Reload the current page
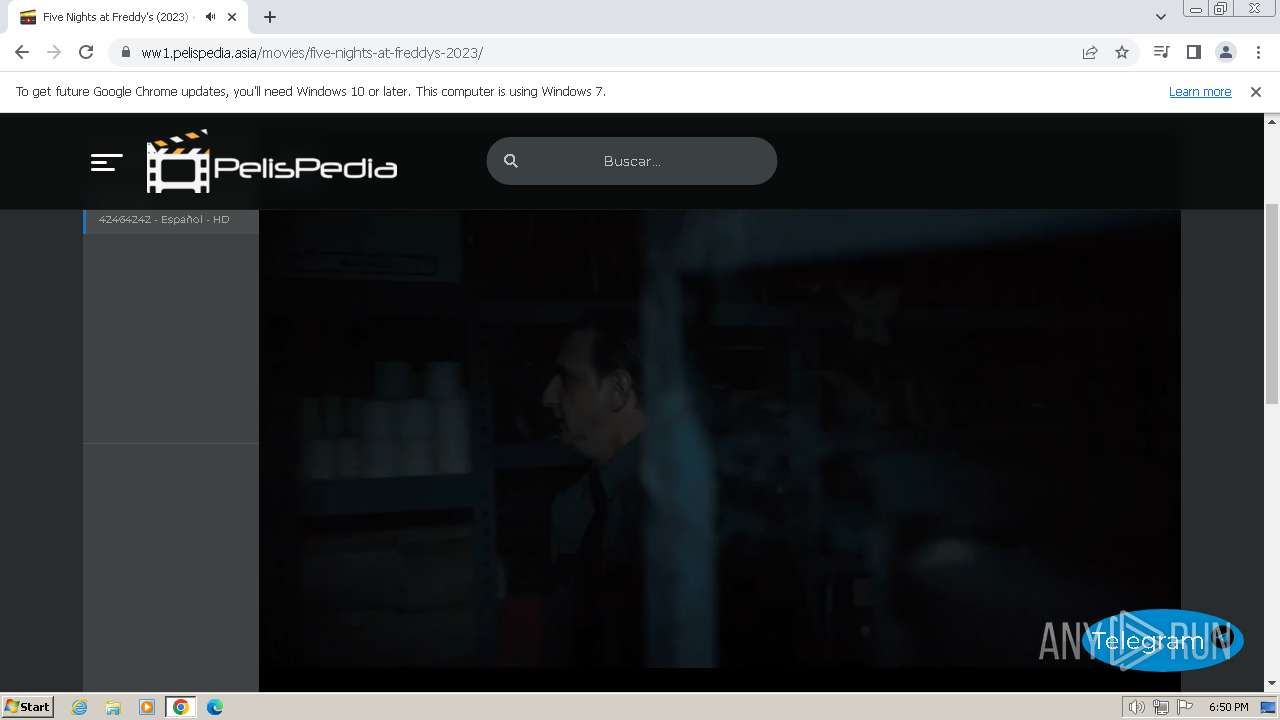The width and height of the screenshot is (1280, 720). click(x=86, y=52)
